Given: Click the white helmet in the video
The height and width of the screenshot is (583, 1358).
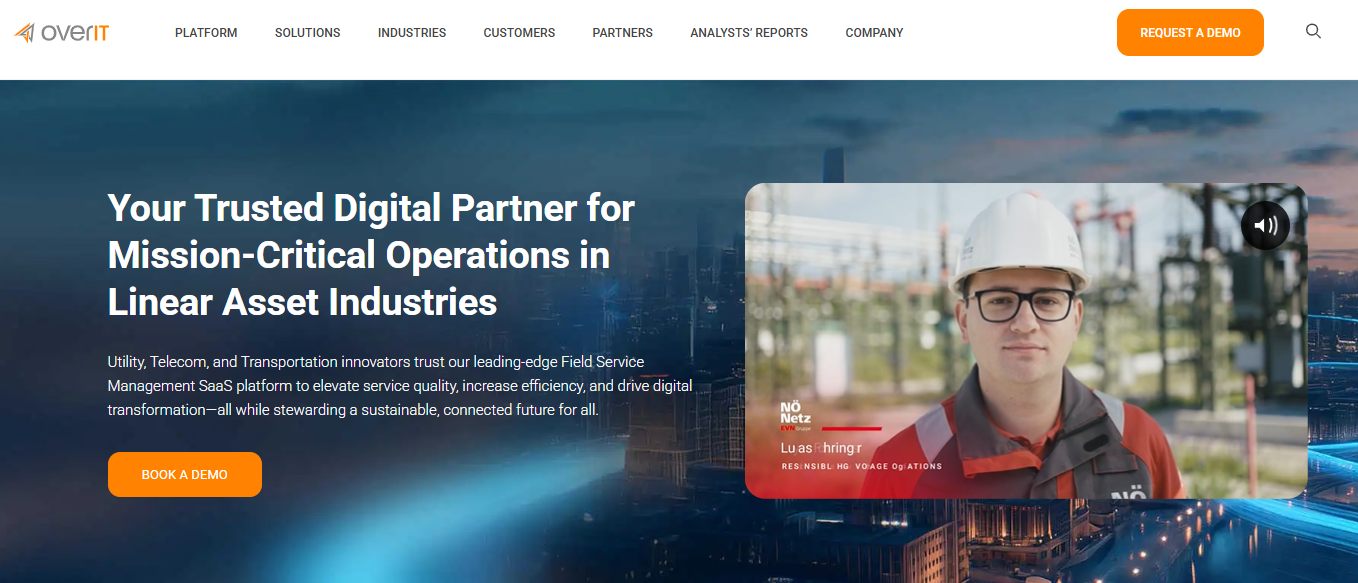Looking at the screenshot, I should tap(1018, 242).
